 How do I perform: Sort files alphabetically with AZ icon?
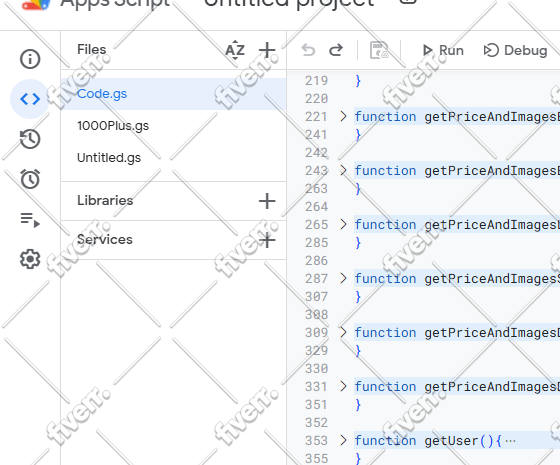coord(235,50)
